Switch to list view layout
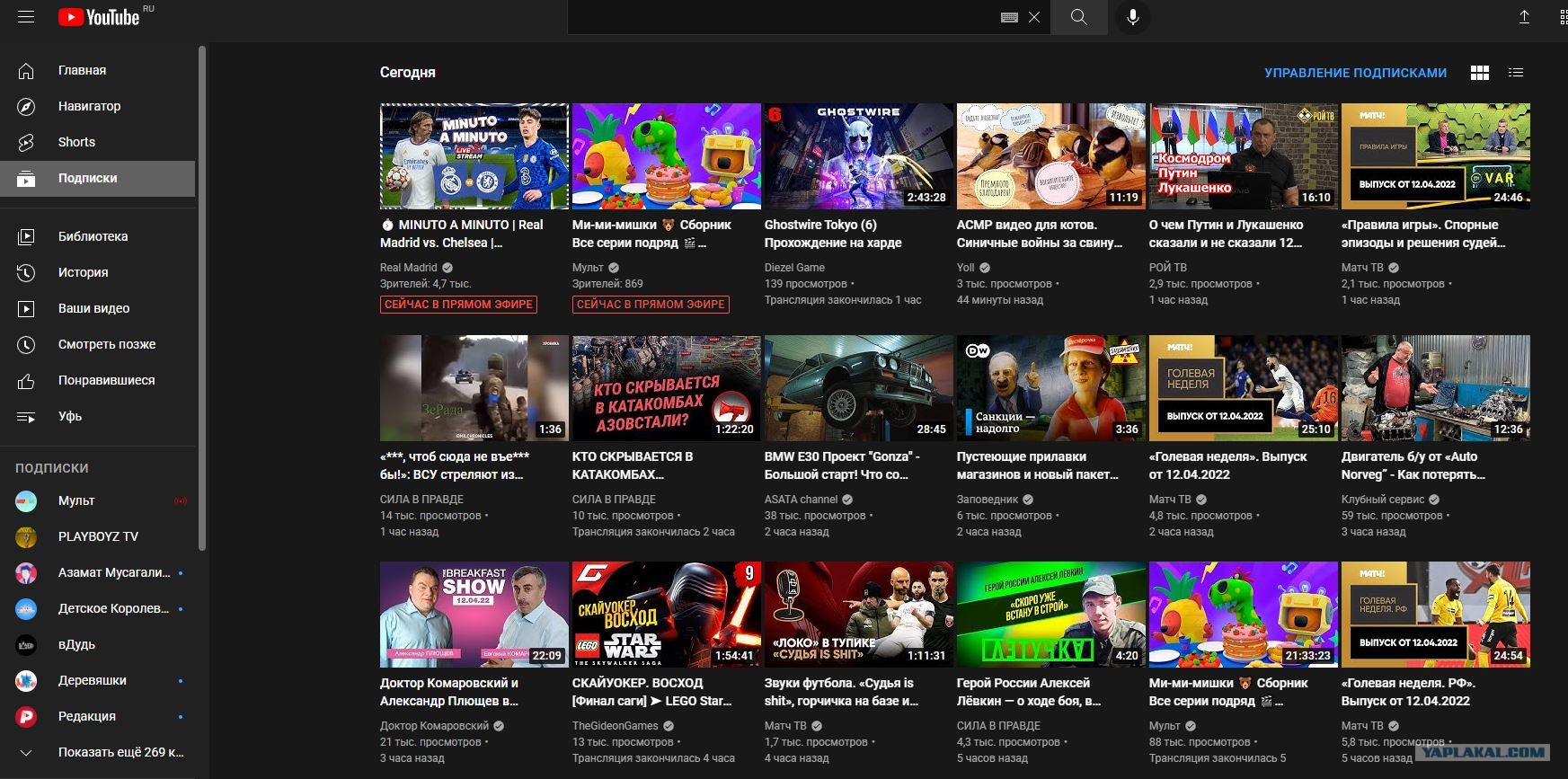 pyautogui.click(x=1516, y=73)
